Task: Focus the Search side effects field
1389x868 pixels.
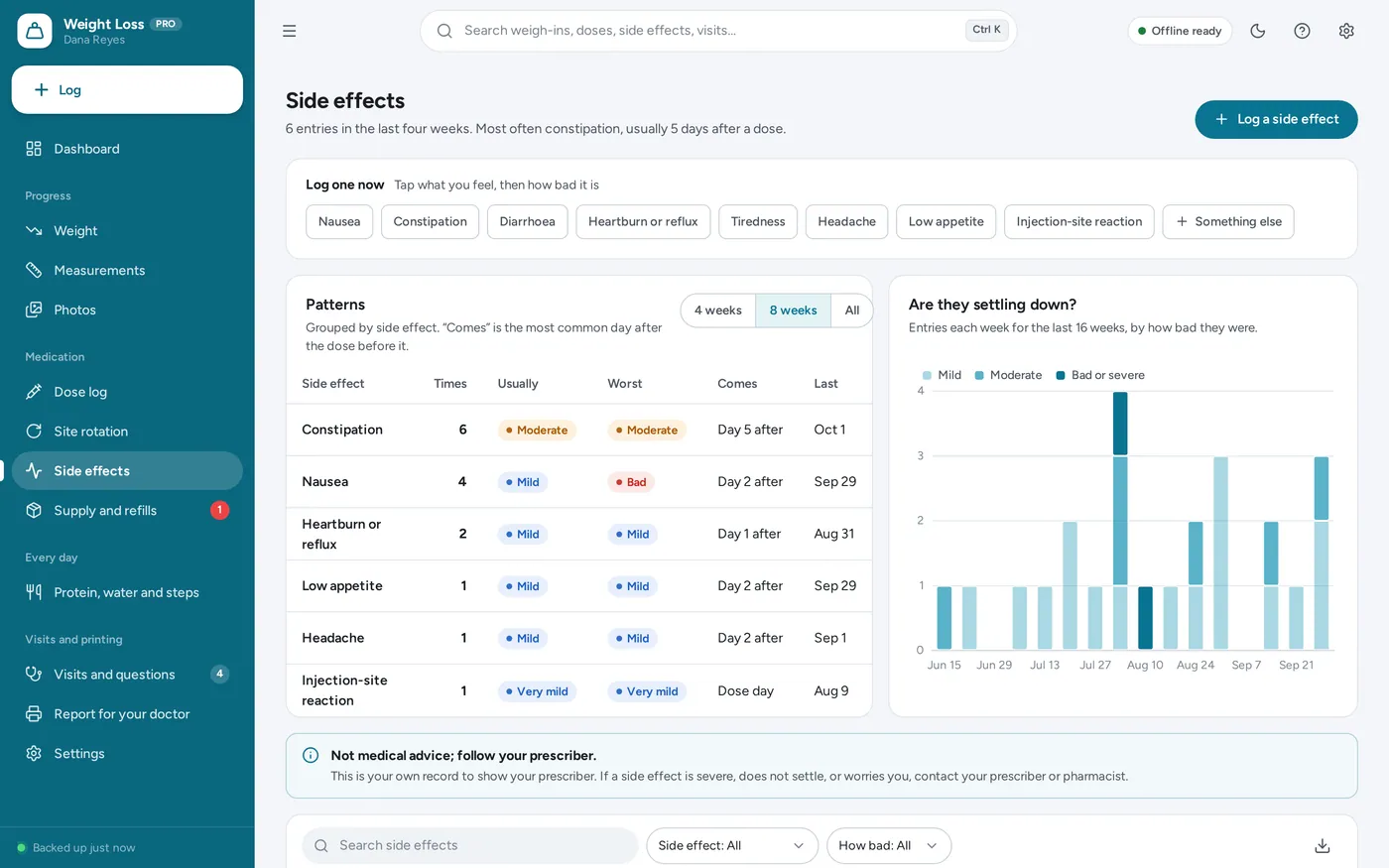Action: [470, 846]
